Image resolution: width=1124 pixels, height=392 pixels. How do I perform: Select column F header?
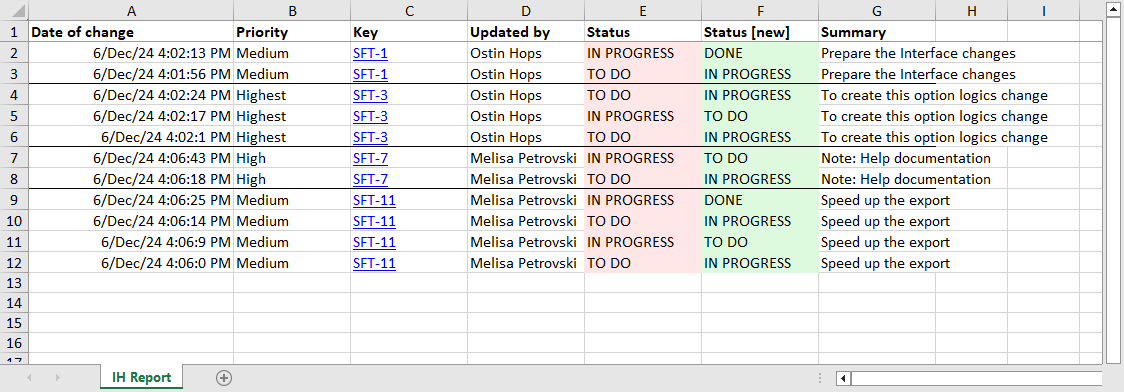[760, 11]
